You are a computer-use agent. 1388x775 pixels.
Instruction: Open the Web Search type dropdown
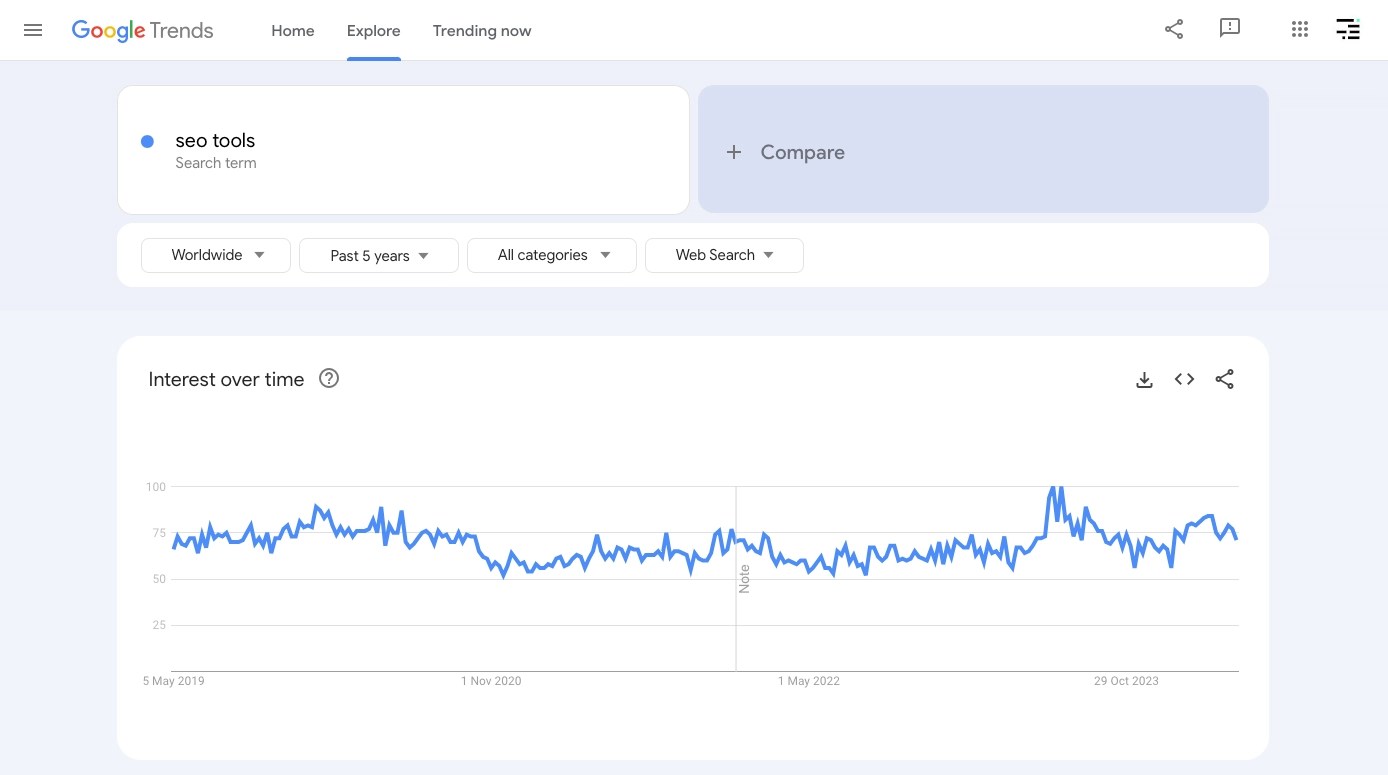[x=724, y=255]
